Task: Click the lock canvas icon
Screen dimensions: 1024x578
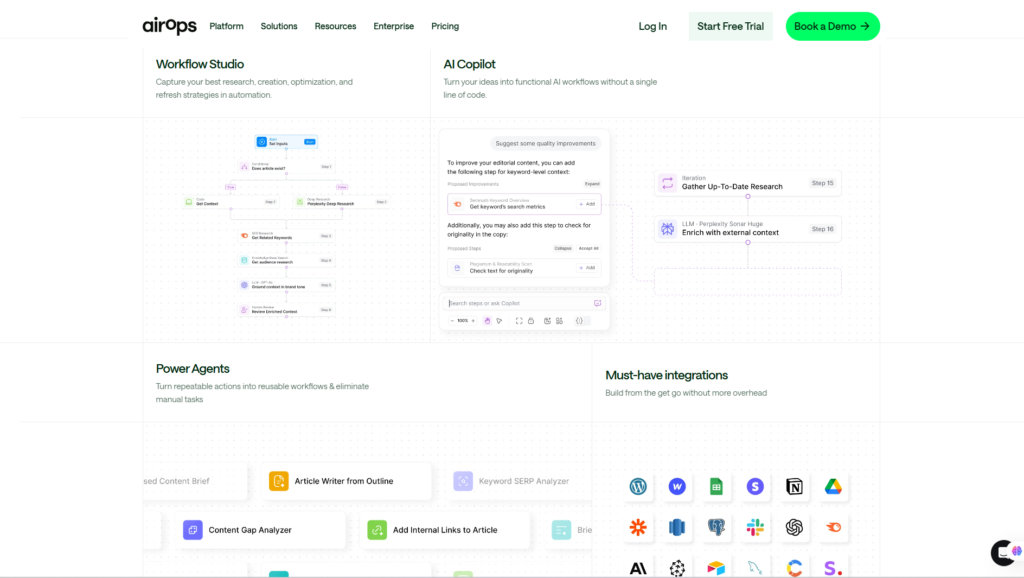Action: [x=531, y=321]
